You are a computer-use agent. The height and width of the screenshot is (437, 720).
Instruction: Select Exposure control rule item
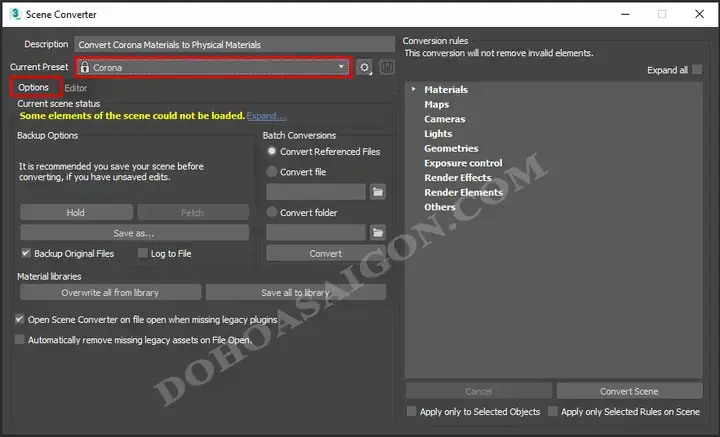coord(463,163)
